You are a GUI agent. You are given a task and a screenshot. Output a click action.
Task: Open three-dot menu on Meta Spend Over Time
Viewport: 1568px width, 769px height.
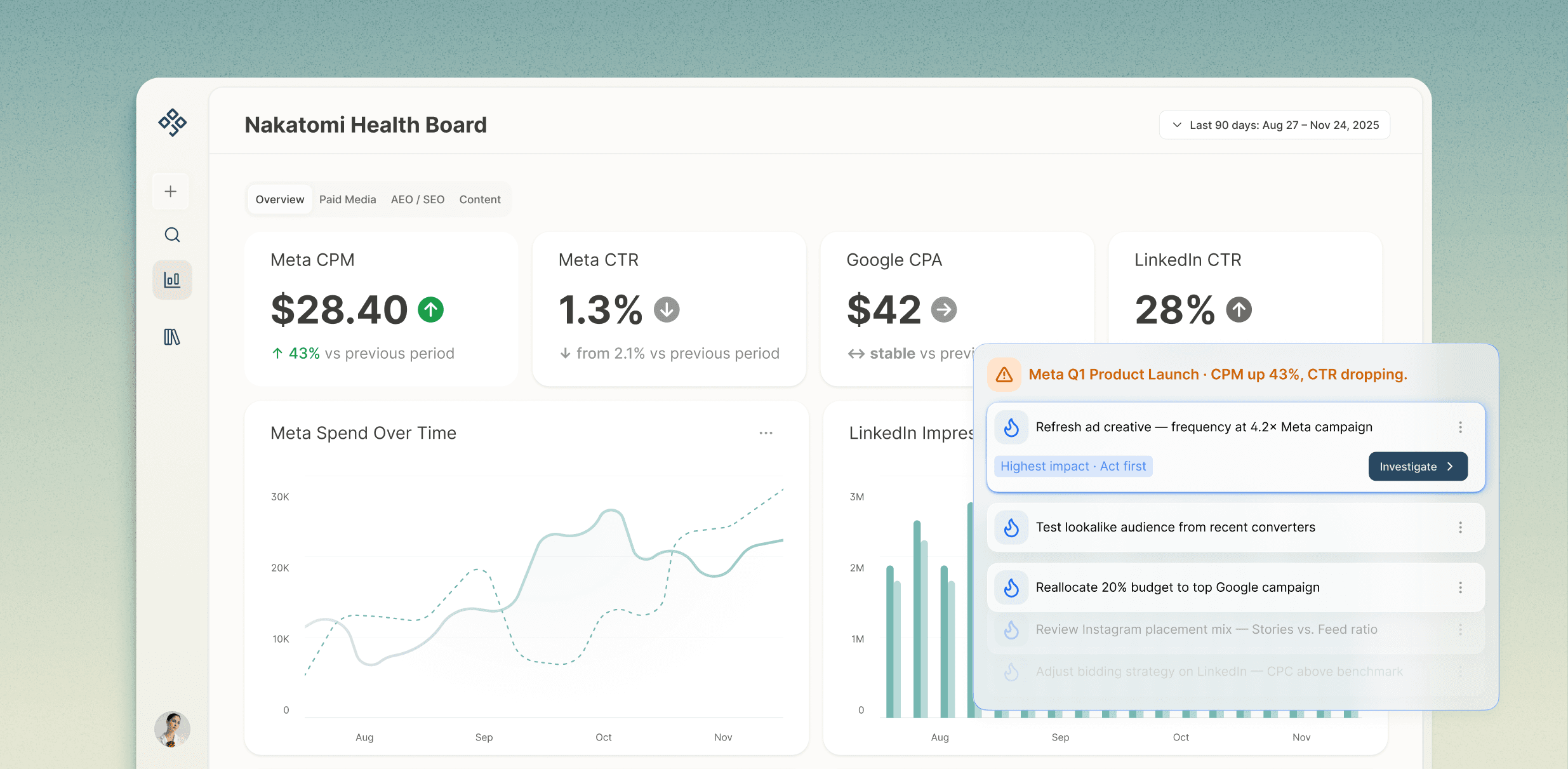pos(766,433)
